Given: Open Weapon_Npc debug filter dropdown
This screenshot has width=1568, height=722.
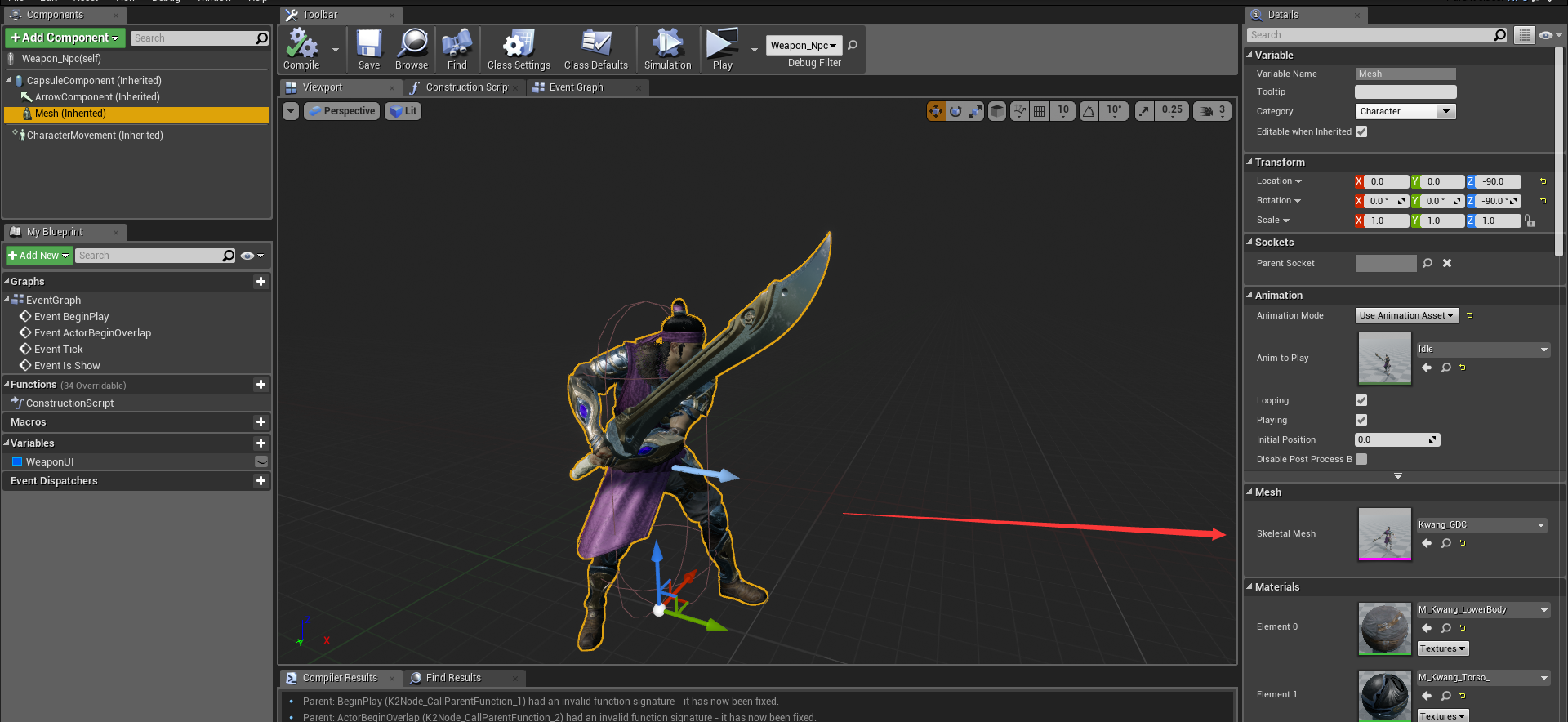Looking at the screenshot, I should 804,45.
